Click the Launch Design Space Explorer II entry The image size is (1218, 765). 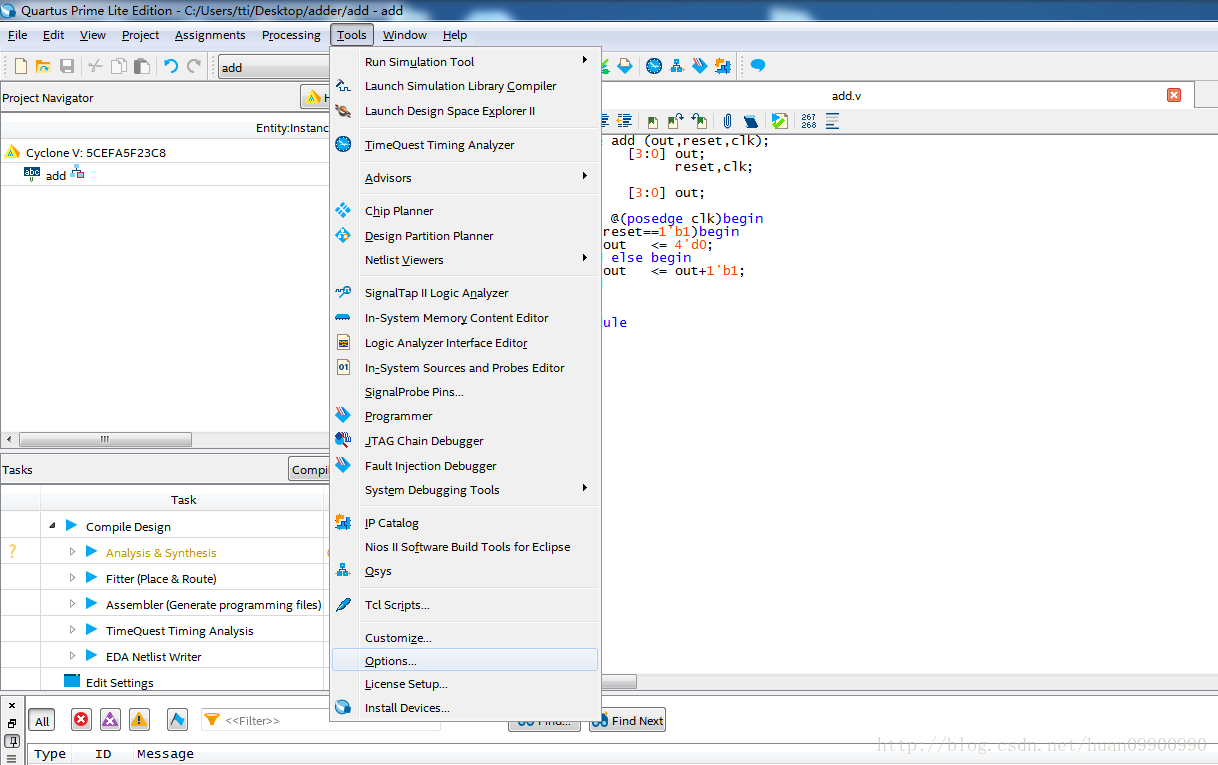coord(465,110)
